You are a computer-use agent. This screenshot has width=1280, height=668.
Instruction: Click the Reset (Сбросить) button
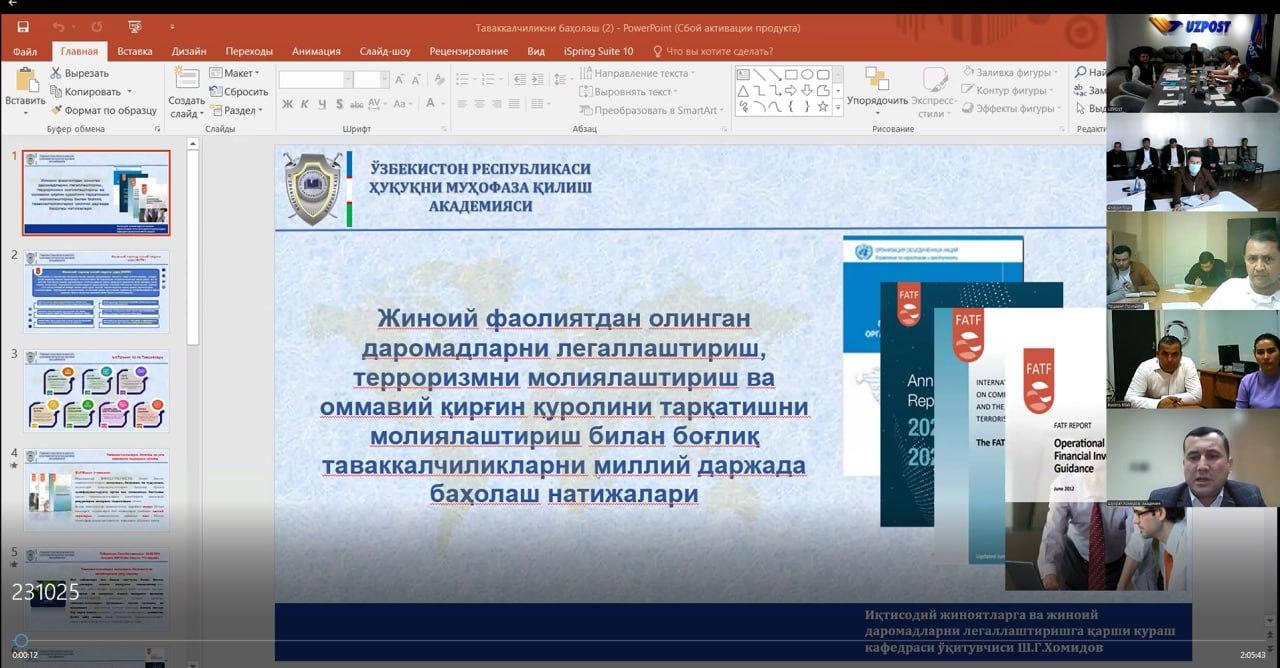tap(238, 92)
